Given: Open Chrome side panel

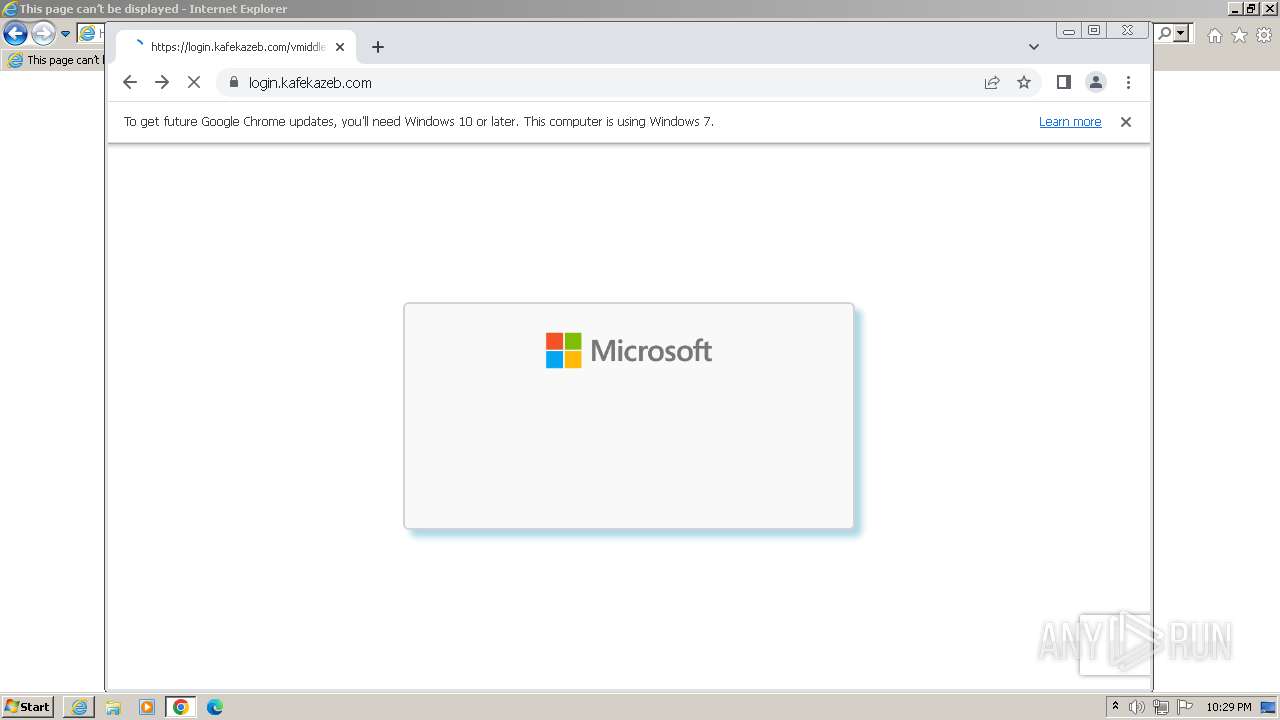Looking at the screenshot, I should click(1064, 83).
